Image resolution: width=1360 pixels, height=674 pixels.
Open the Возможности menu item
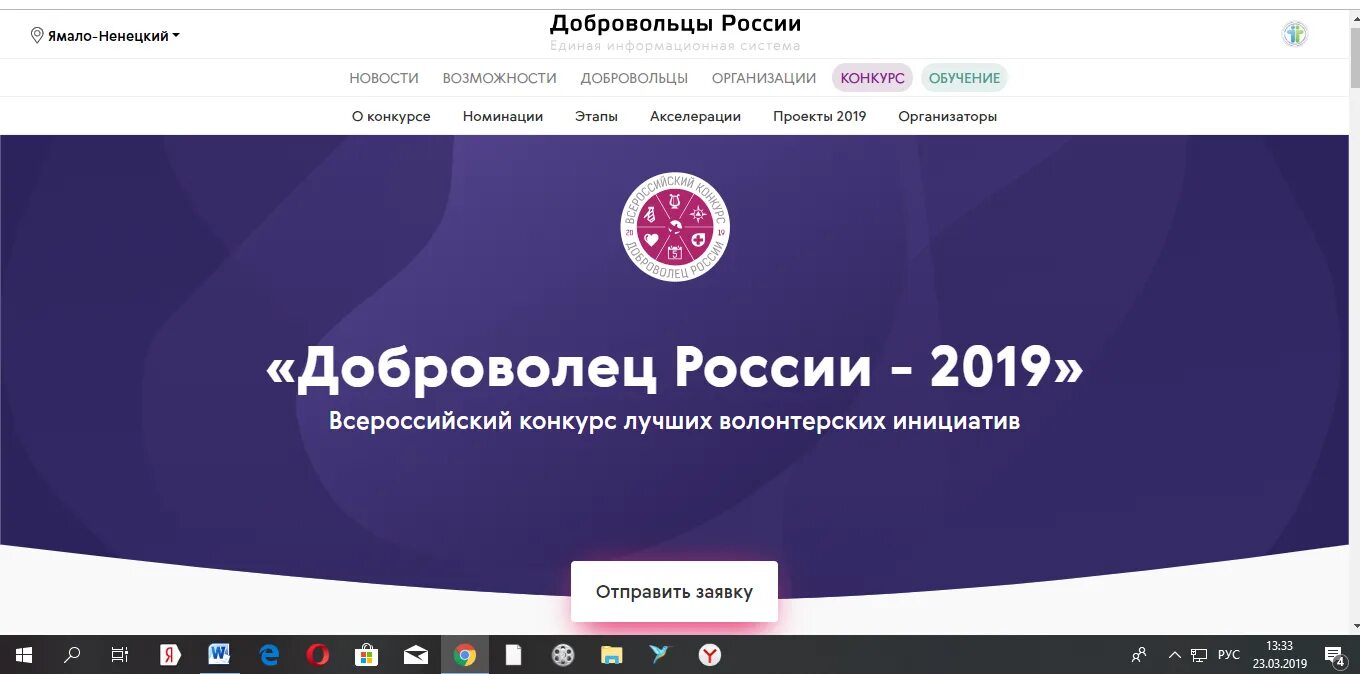(x=499, y=78)
